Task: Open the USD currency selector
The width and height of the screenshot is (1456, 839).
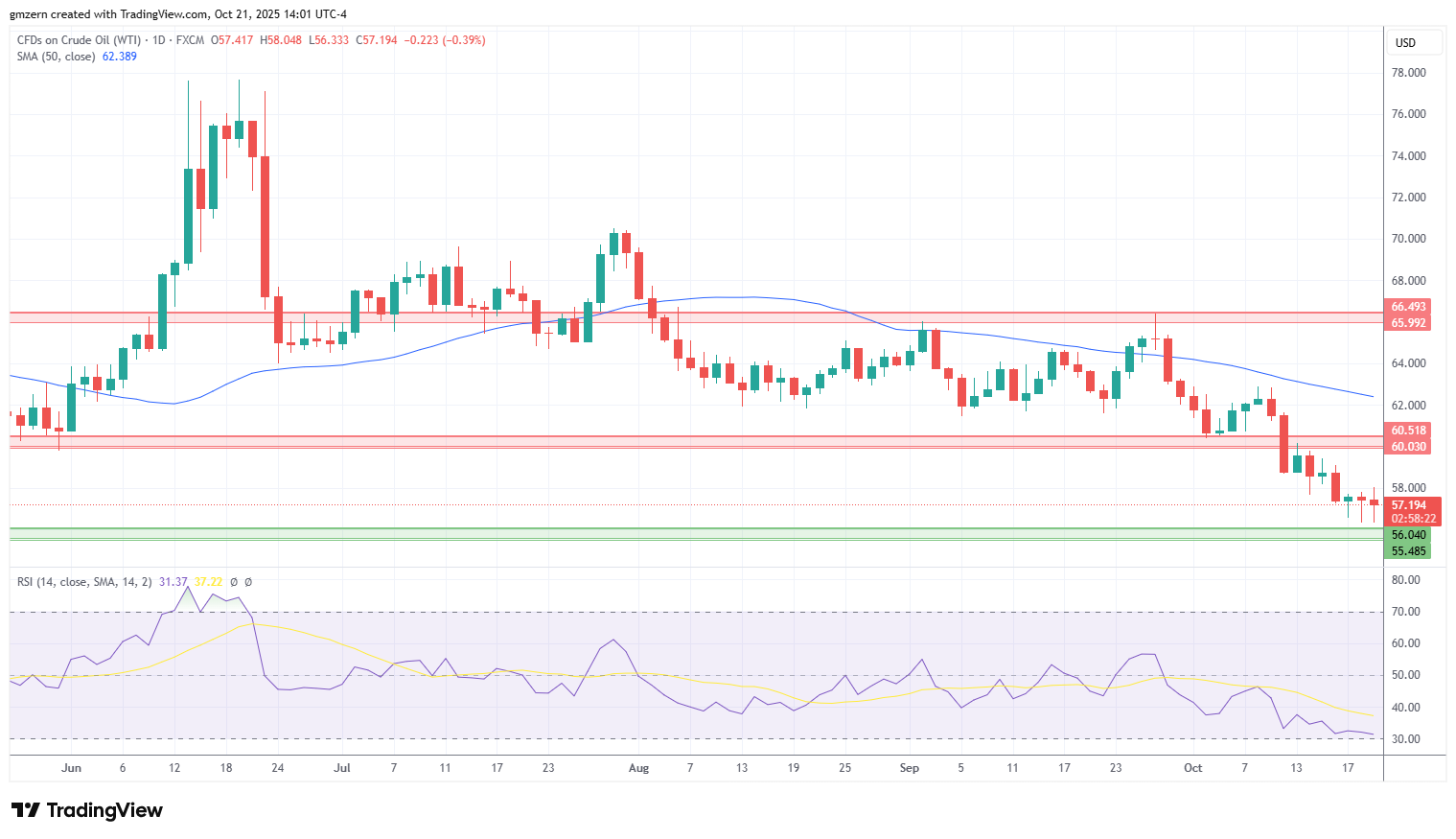Action: click(1415, 42)
